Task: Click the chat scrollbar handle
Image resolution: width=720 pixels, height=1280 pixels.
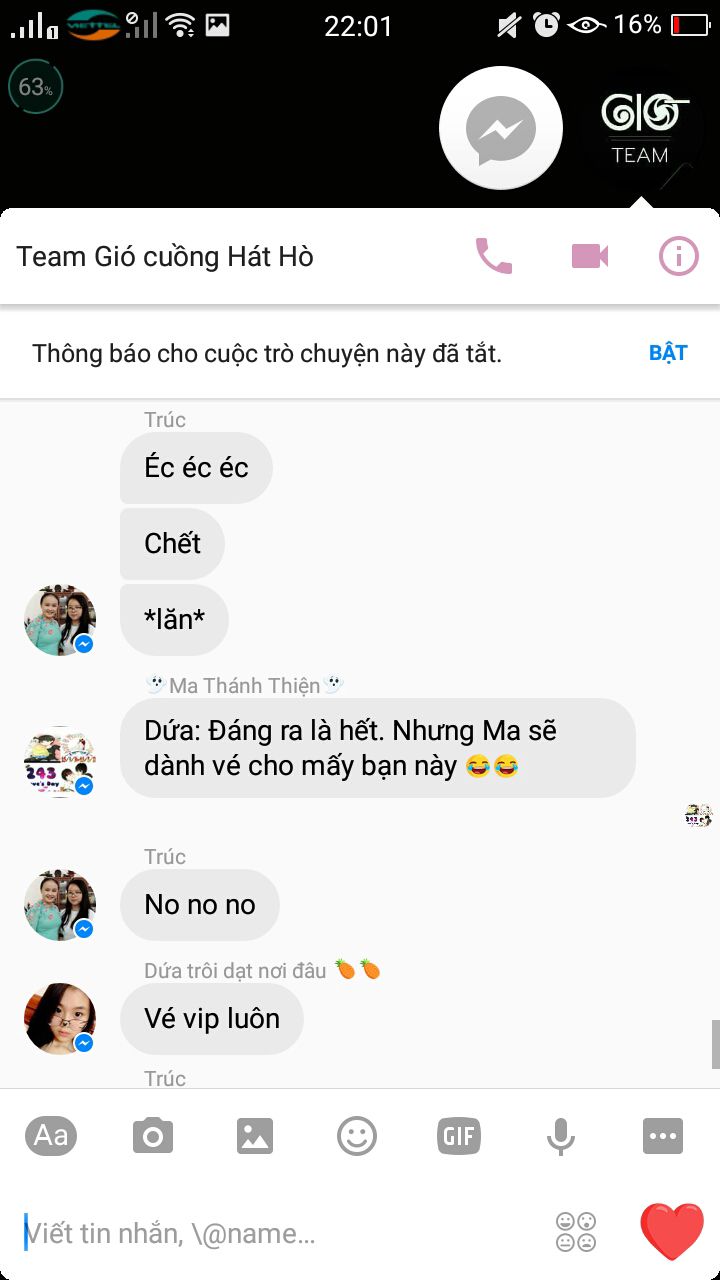Action: coord(715,1044)
